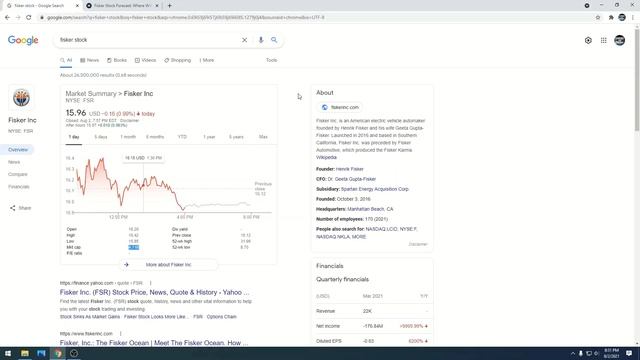Screen dimensions: 640x360
Task: Click Dr. Geeta Gupta-Fisker link
Action: click(x=351, y=179)
